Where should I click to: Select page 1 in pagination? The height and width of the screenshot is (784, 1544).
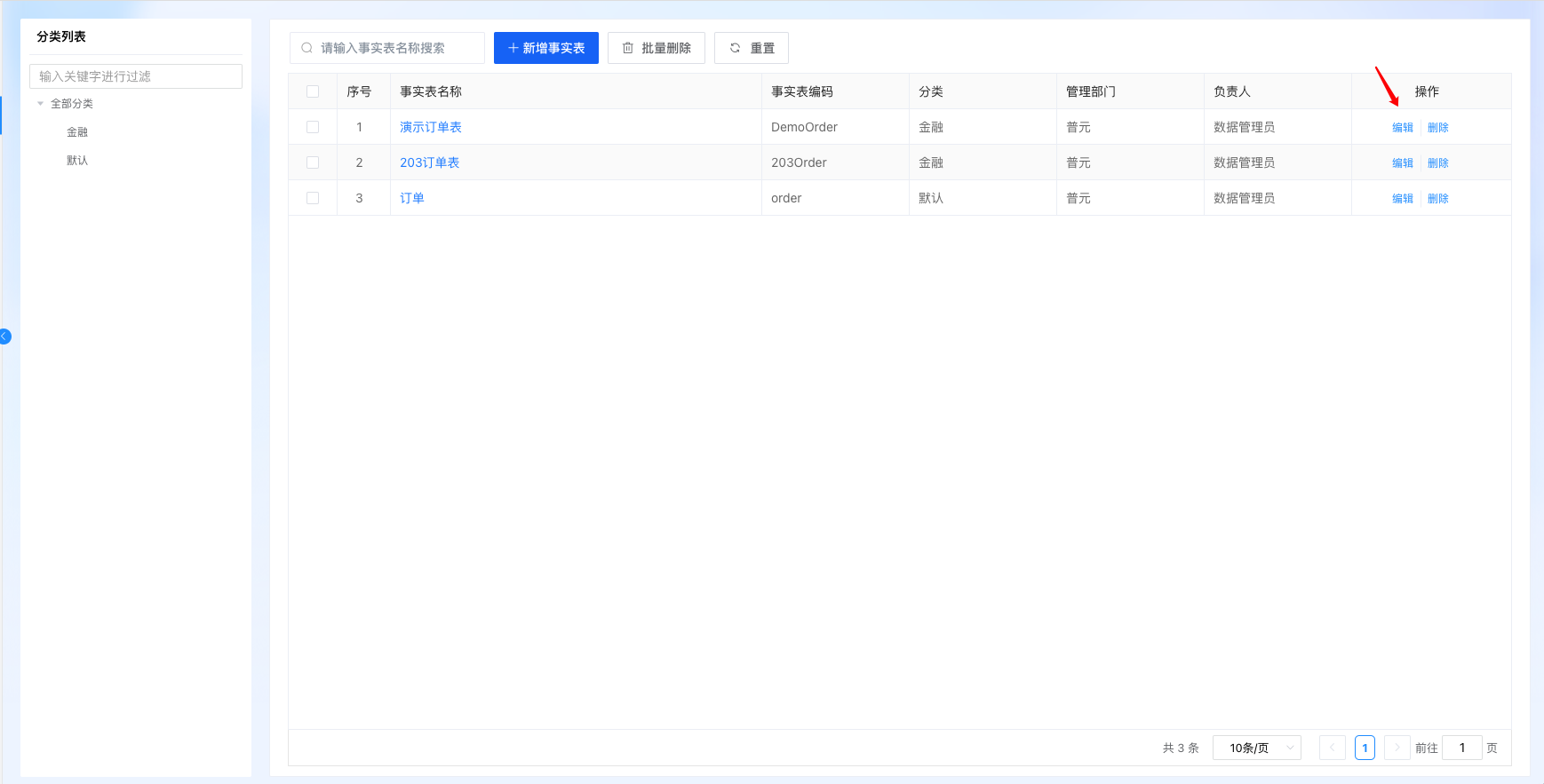(x=1365, y=748)
